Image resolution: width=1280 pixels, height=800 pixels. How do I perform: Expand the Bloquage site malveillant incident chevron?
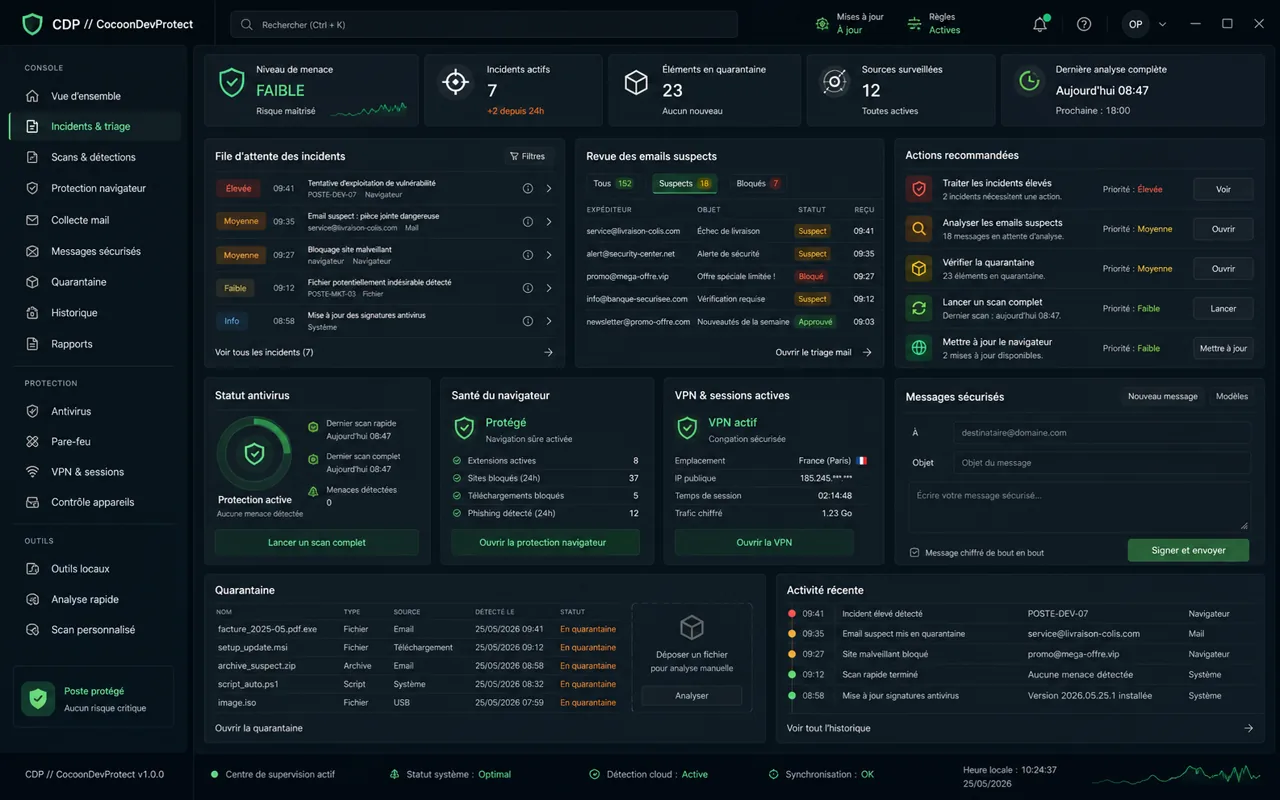pyautogui.click(x=549, y=255)
